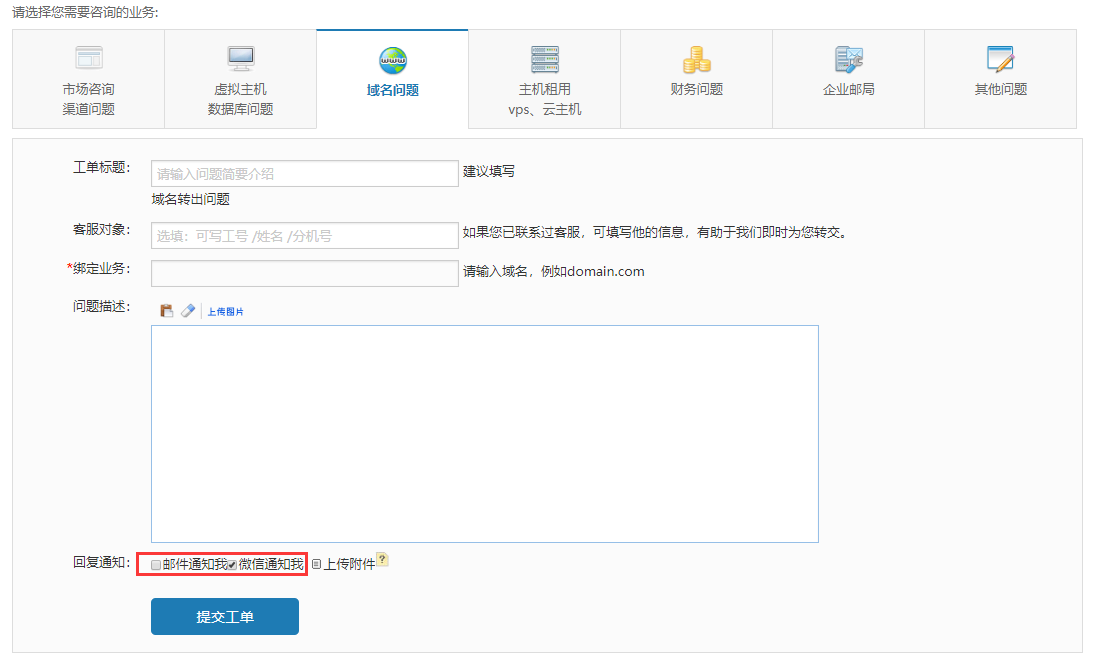
Task: Enable the 邮件通知我 checkbox
Action: (156, 565)
